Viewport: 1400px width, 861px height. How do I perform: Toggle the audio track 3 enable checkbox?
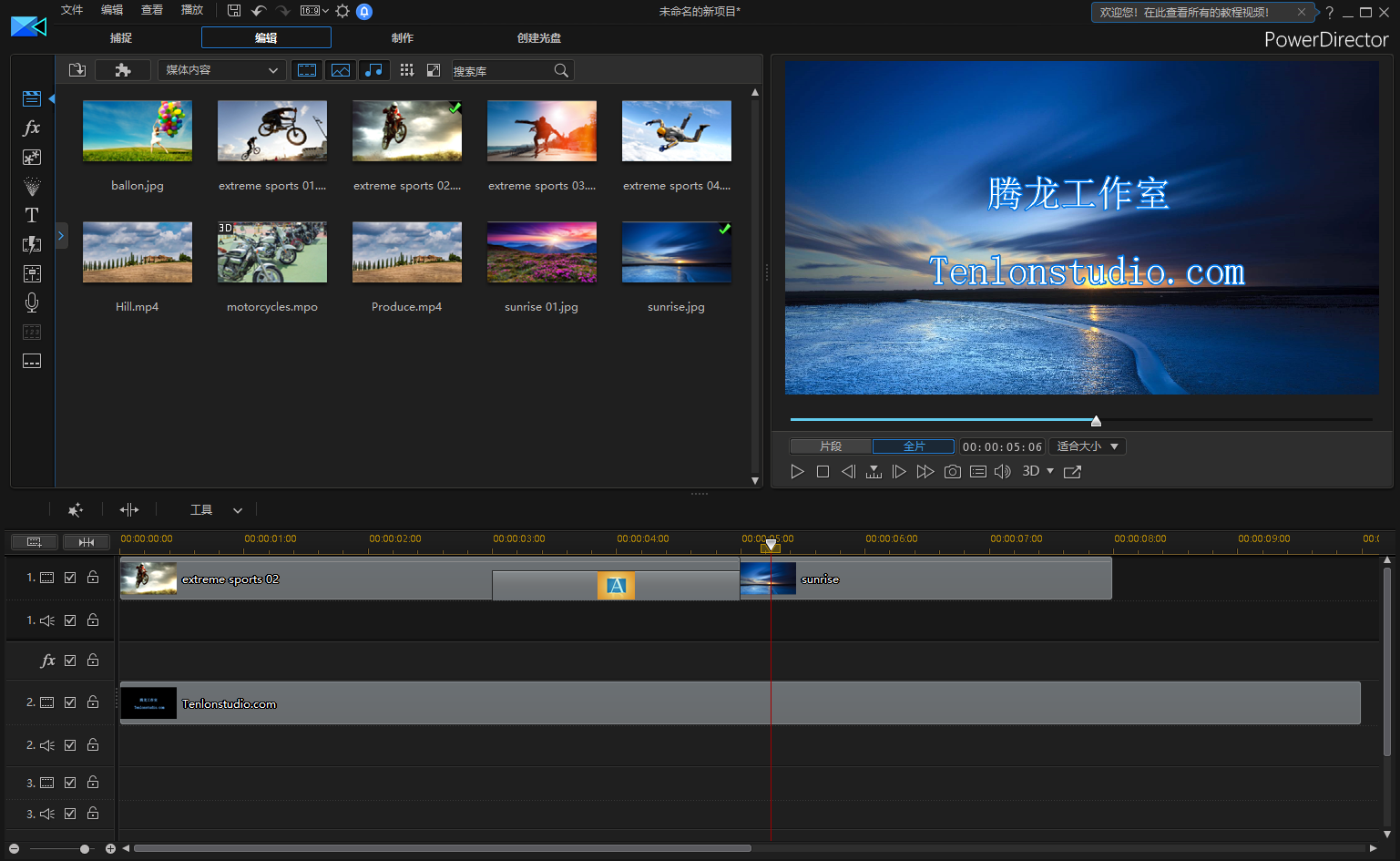(70, 814)
